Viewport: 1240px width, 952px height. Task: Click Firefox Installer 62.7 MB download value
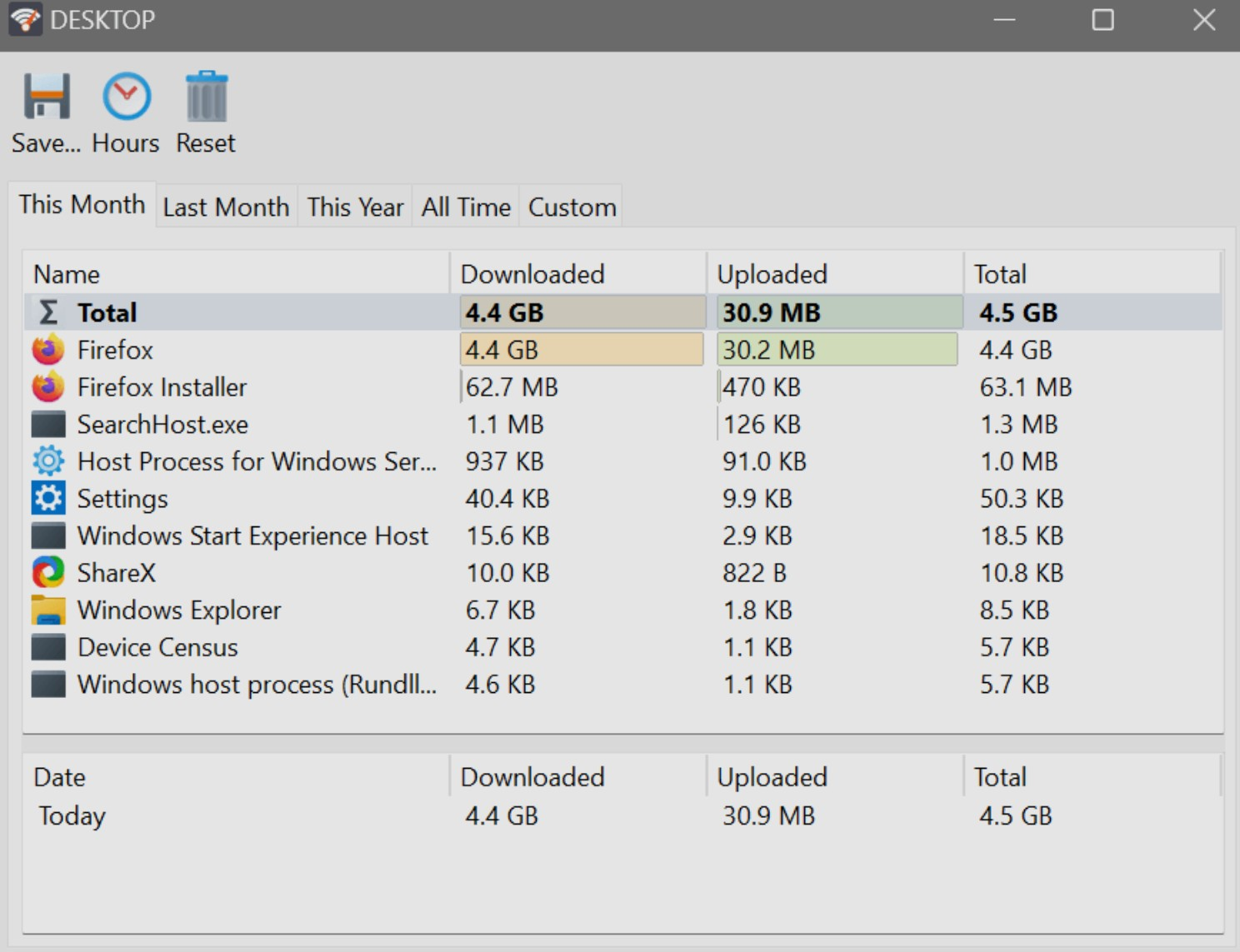512,387
